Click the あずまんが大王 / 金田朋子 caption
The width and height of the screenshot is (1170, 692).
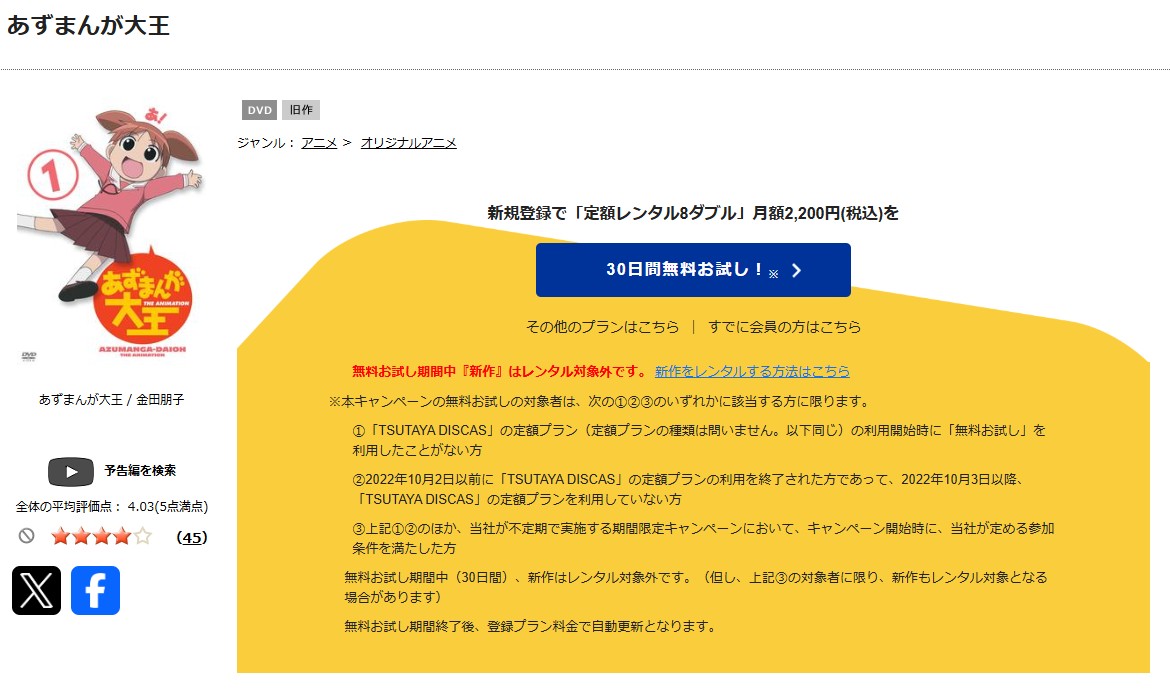click(111, 399)
